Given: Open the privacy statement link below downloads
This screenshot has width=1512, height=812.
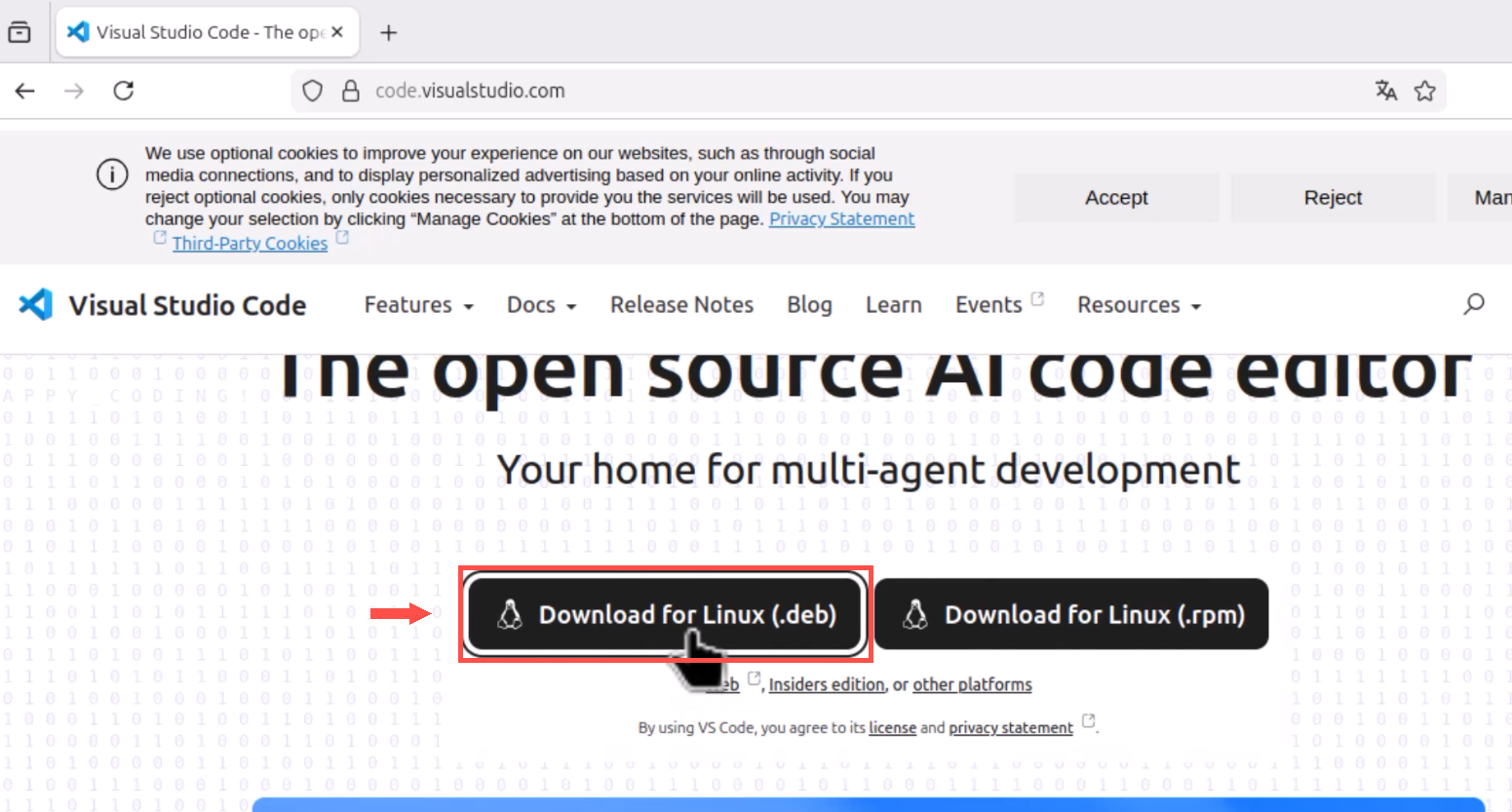Looking at the screenshot, I should pyautogui.click(x=1011, y=728).
